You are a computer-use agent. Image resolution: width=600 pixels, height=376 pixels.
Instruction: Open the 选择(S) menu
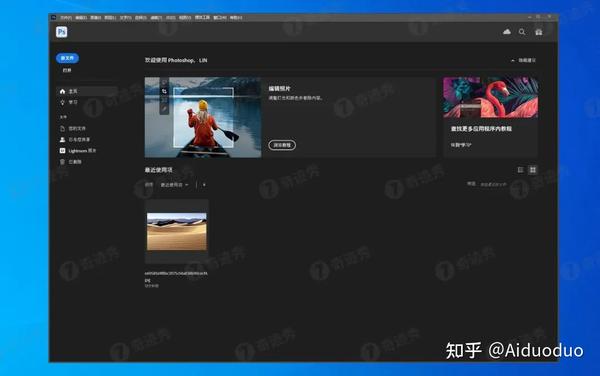pos(140,18)
